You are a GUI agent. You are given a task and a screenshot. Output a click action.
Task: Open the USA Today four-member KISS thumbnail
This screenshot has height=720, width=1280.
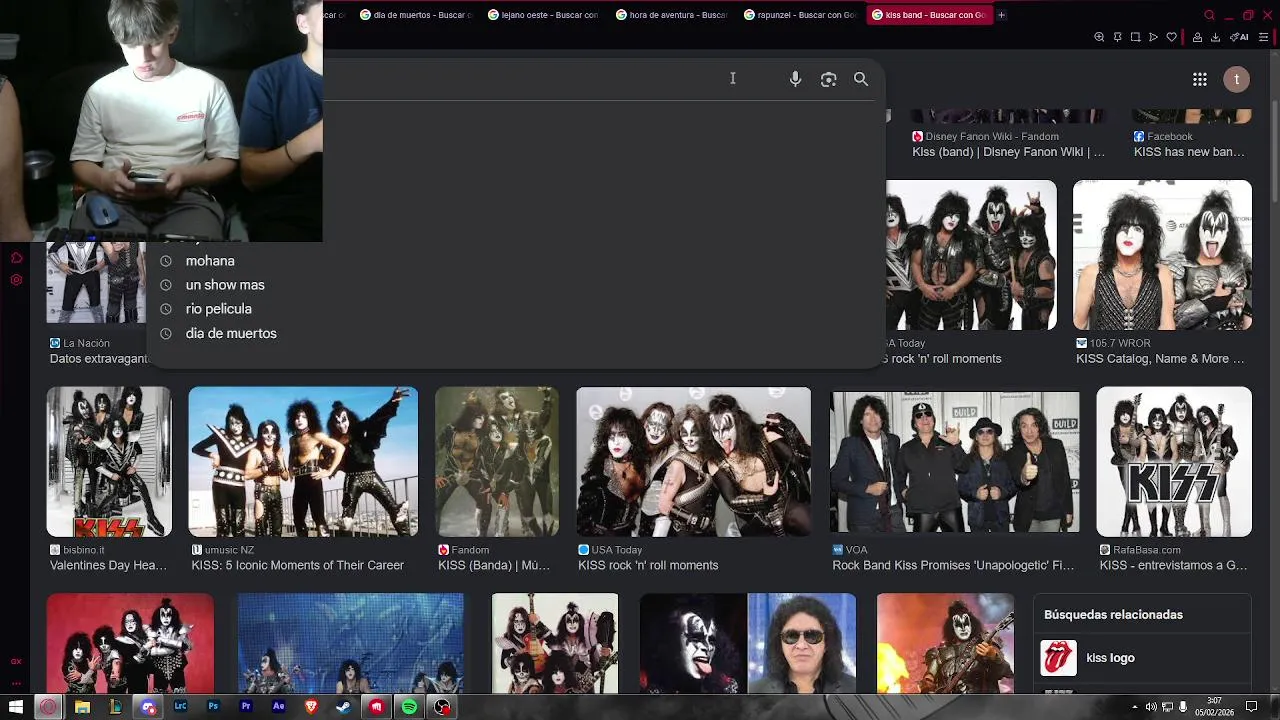click(694, 462)
